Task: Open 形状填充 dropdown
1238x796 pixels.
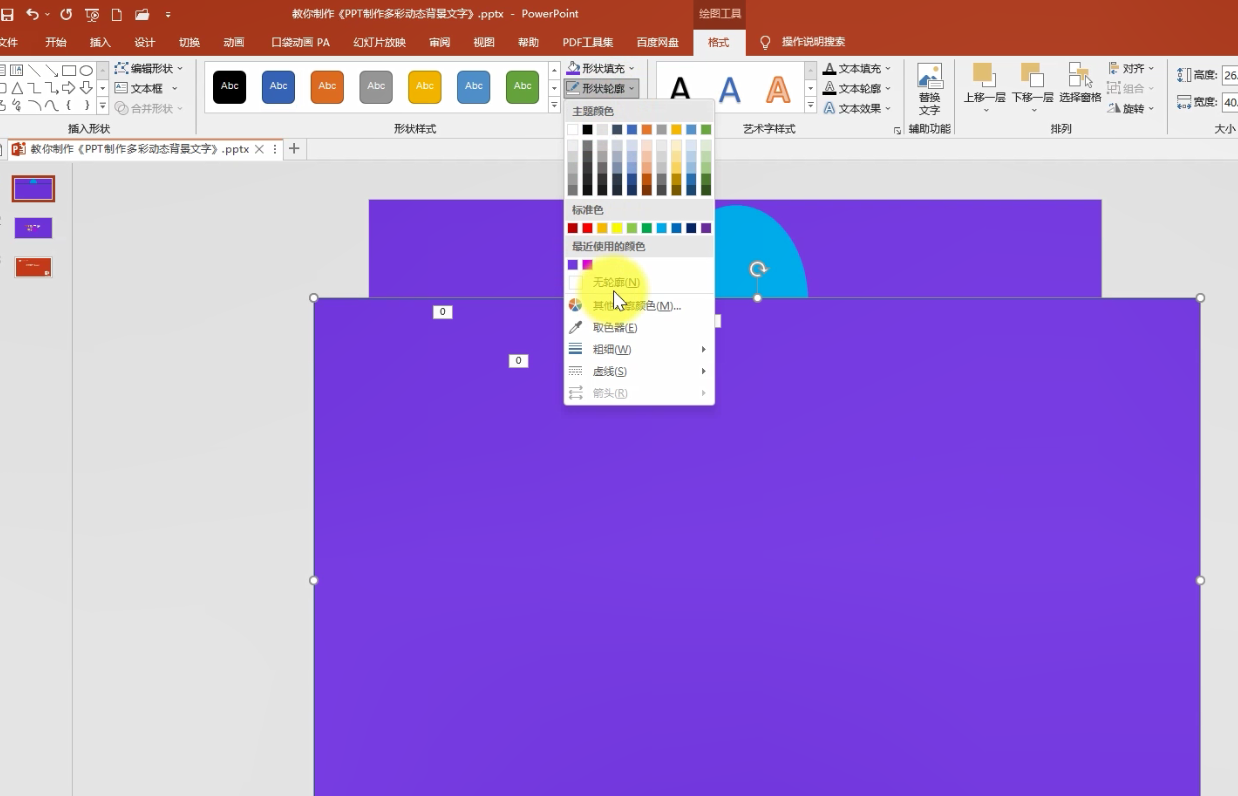Action: coord(601,68)
